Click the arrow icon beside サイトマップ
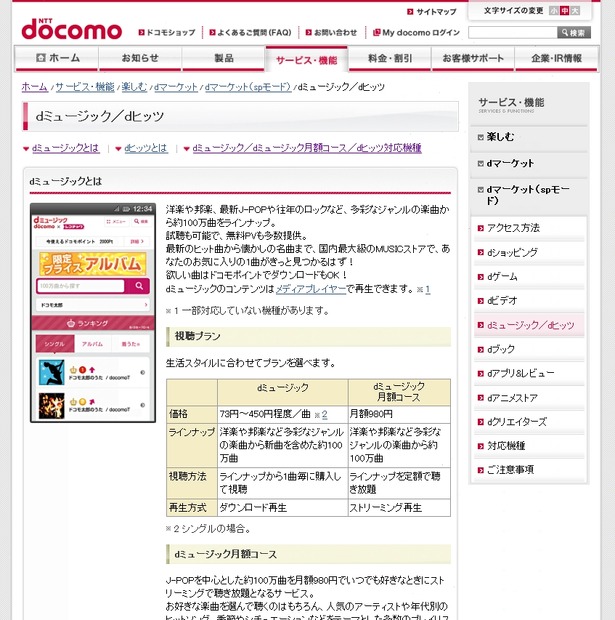 tap(410, 12)
